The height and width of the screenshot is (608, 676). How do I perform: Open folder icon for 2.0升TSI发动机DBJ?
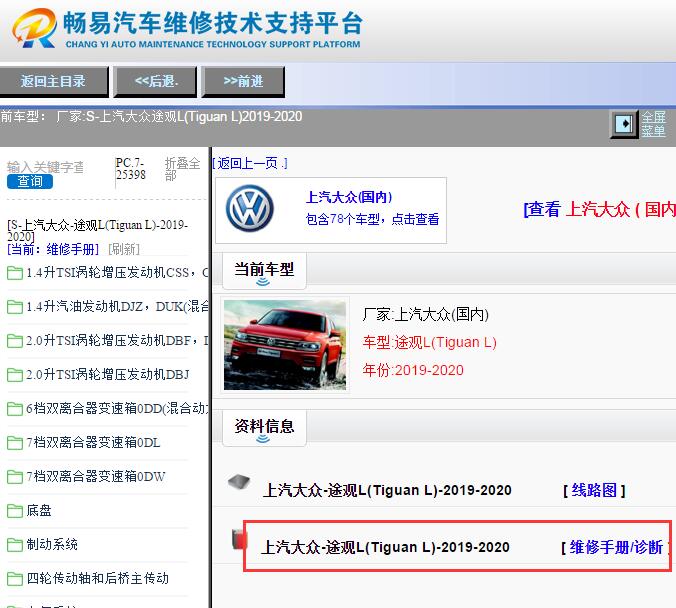point(15,375)
